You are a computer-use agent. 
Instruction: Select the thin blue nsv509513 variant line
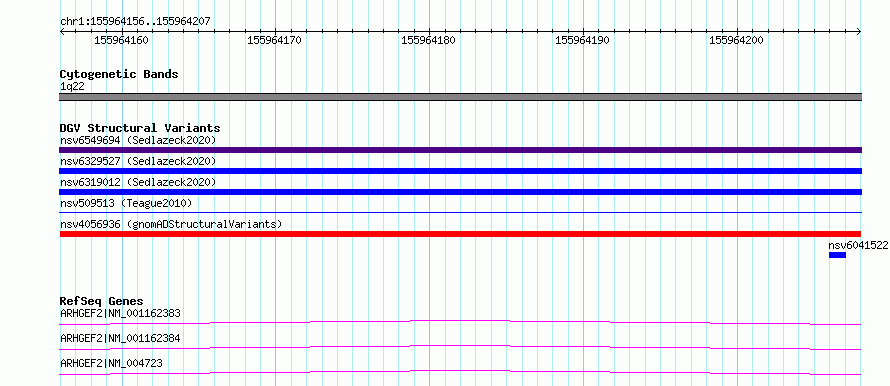460,212
